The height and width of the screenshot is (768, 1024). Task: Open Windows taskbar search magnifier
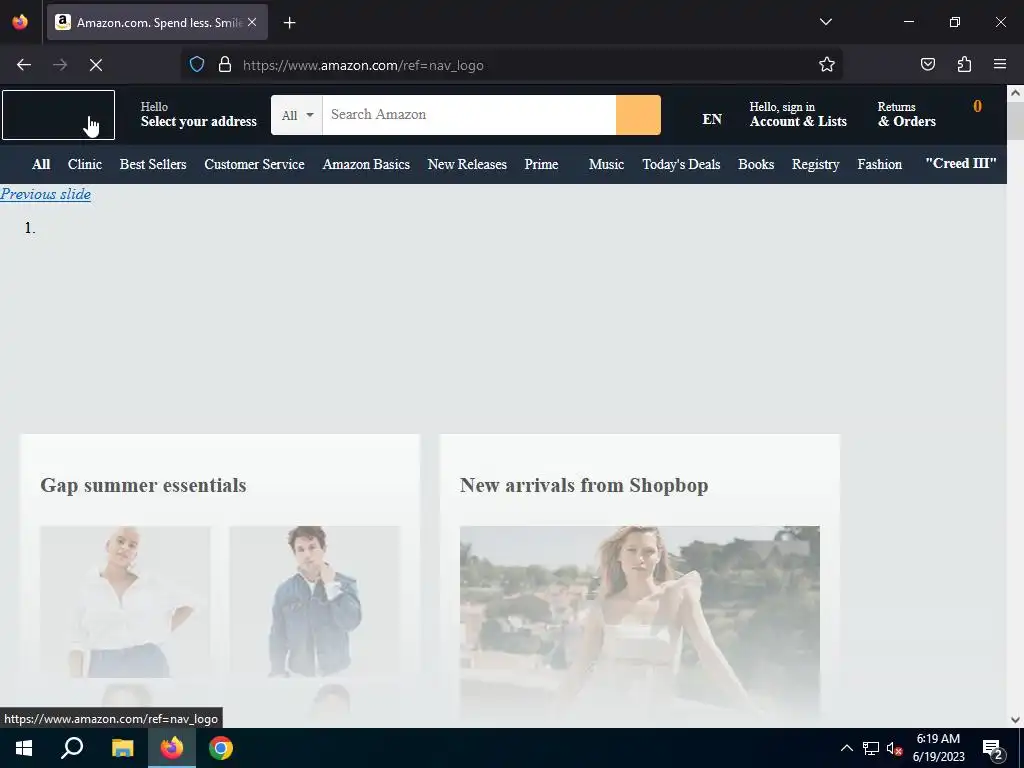(72, 748)
